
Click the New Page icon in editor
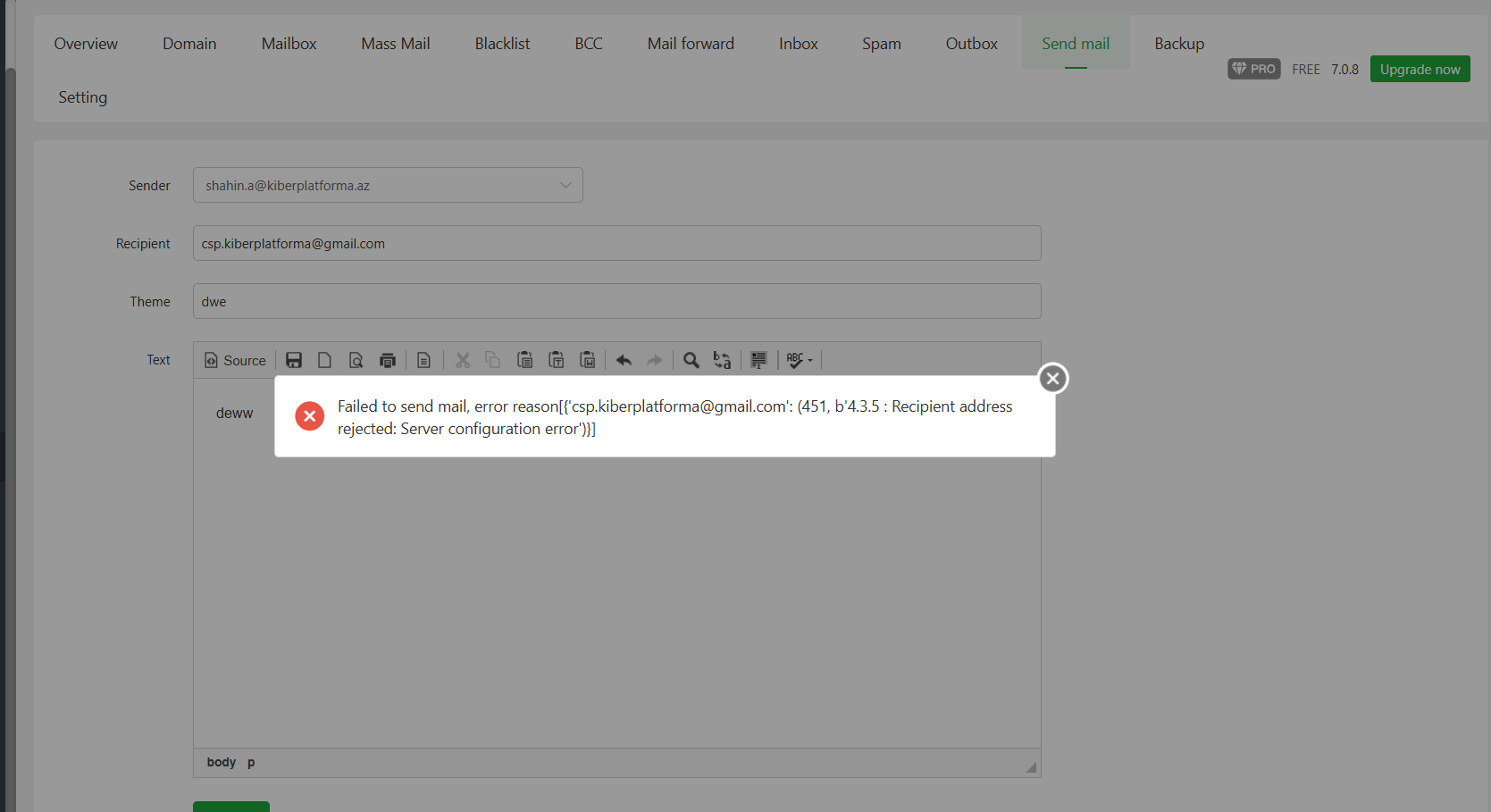[x=325, y=360]
